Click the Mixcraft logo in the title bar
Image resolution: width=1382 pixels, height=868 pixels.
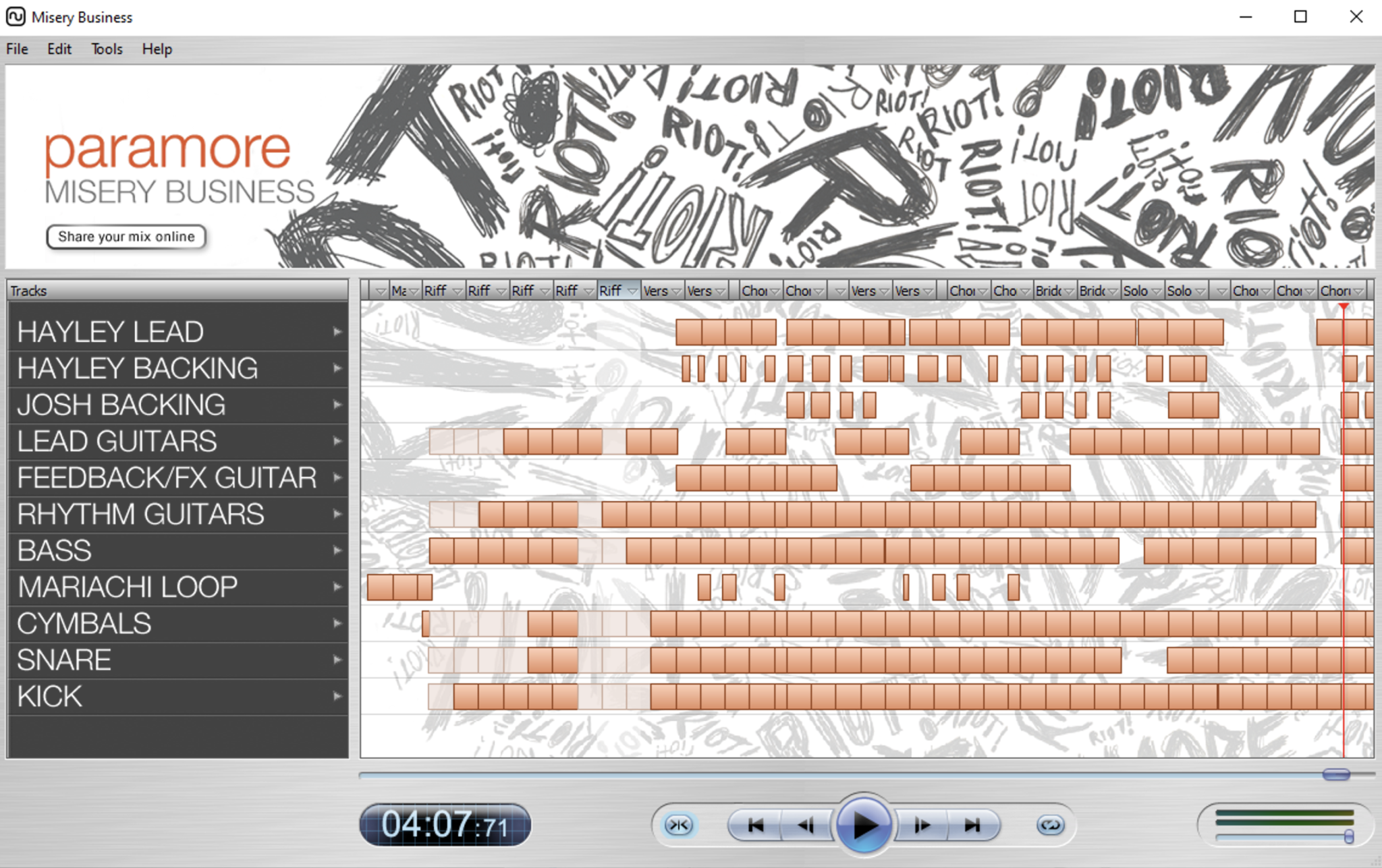tap(16, 17)
